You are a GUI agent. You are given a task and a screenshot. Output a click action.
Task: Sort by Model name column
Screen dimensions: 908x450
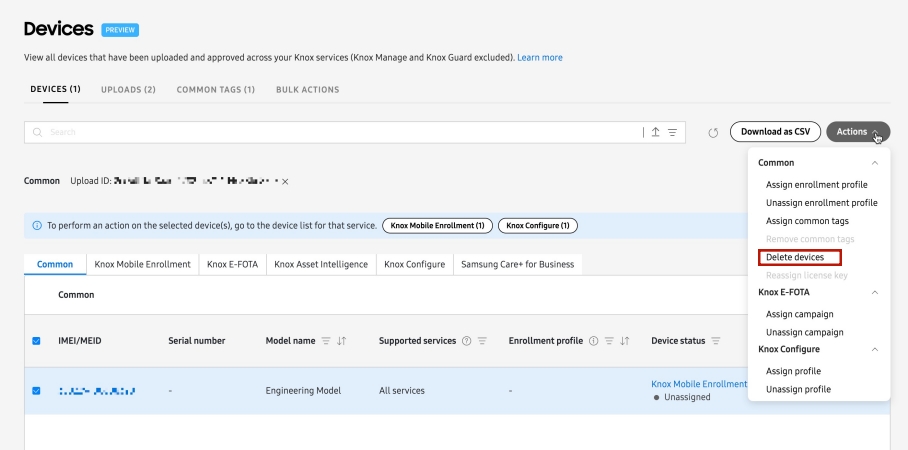(342, 341)
